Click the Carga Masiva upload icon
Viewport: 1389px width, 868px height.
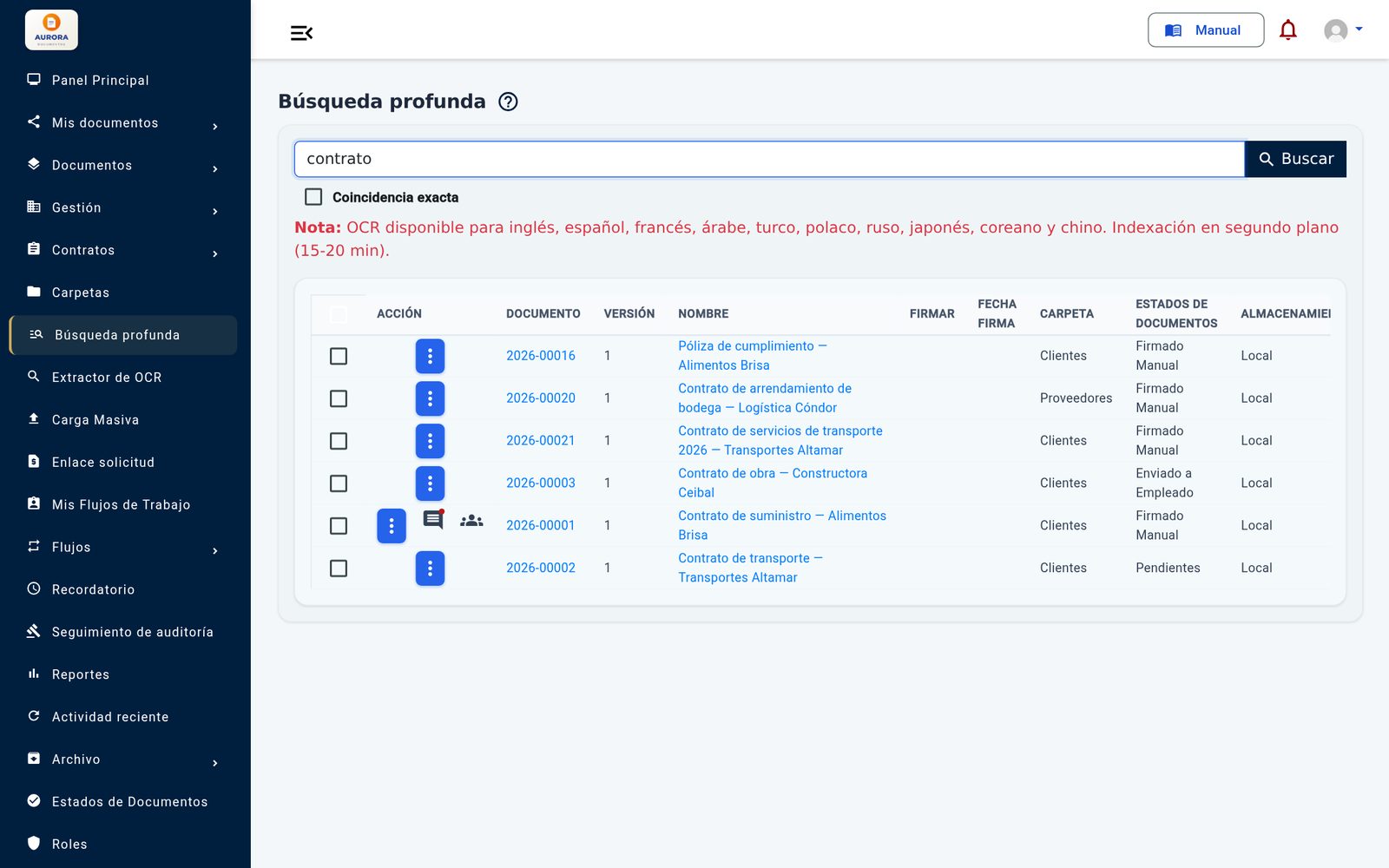pos(34,419)
